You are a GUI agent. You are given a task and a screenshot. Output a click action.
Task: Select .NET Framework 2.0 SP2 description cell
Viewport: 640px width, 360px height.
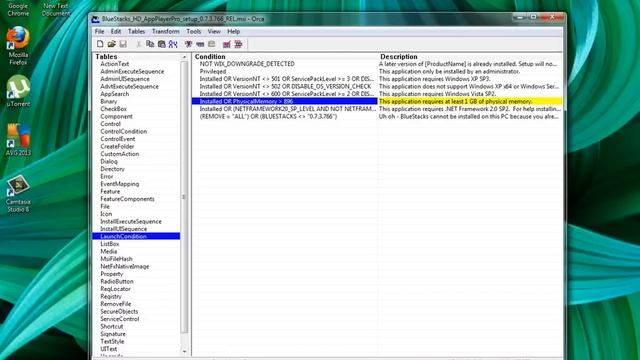[470, 109]
